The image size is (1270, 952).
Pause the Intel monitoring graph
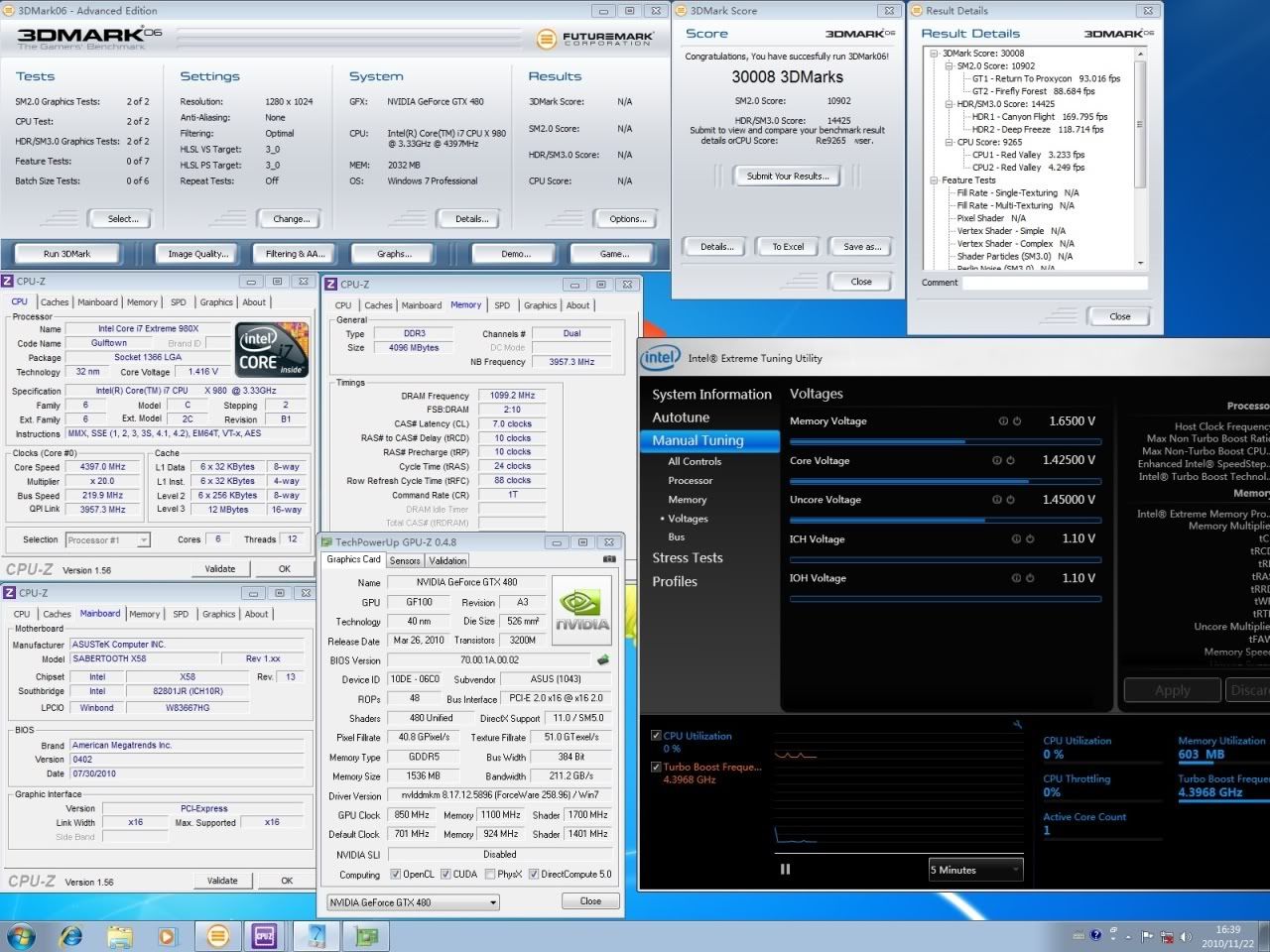785,870
